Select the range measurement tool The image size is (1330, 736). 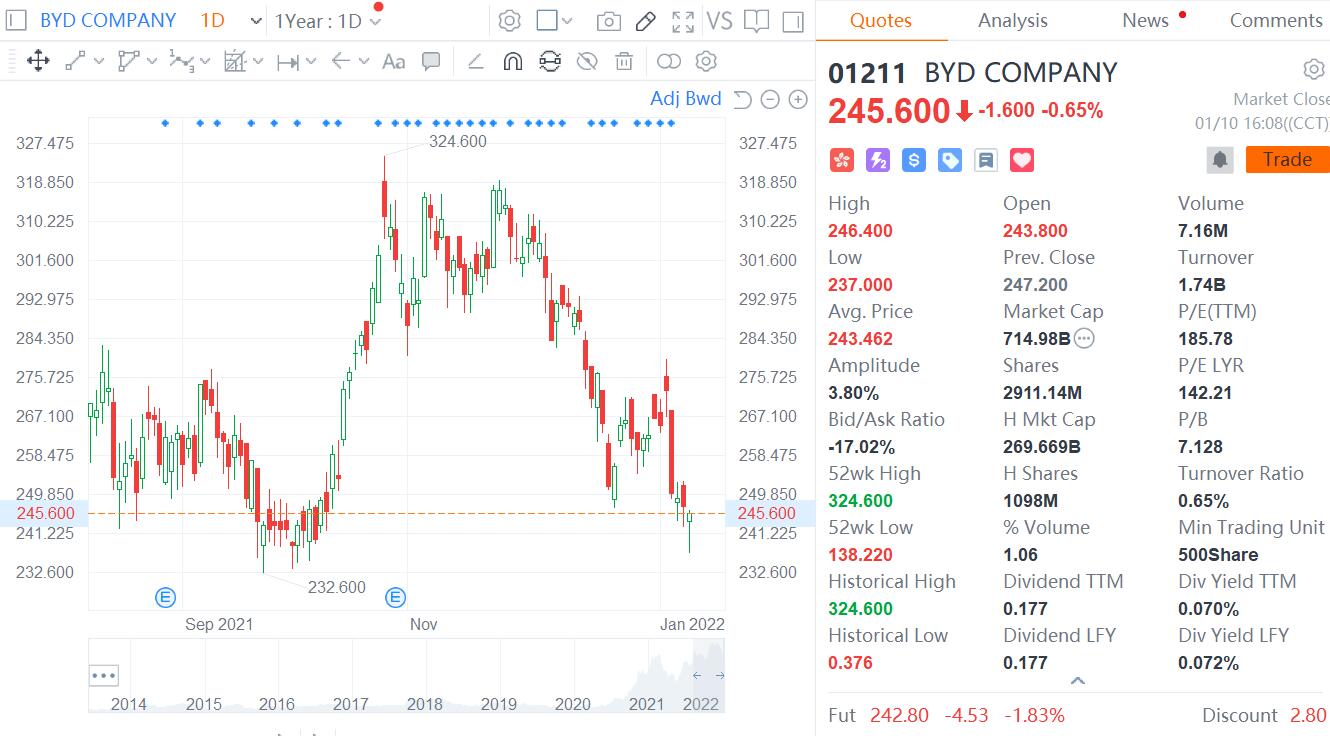click(x=288, y=62)
